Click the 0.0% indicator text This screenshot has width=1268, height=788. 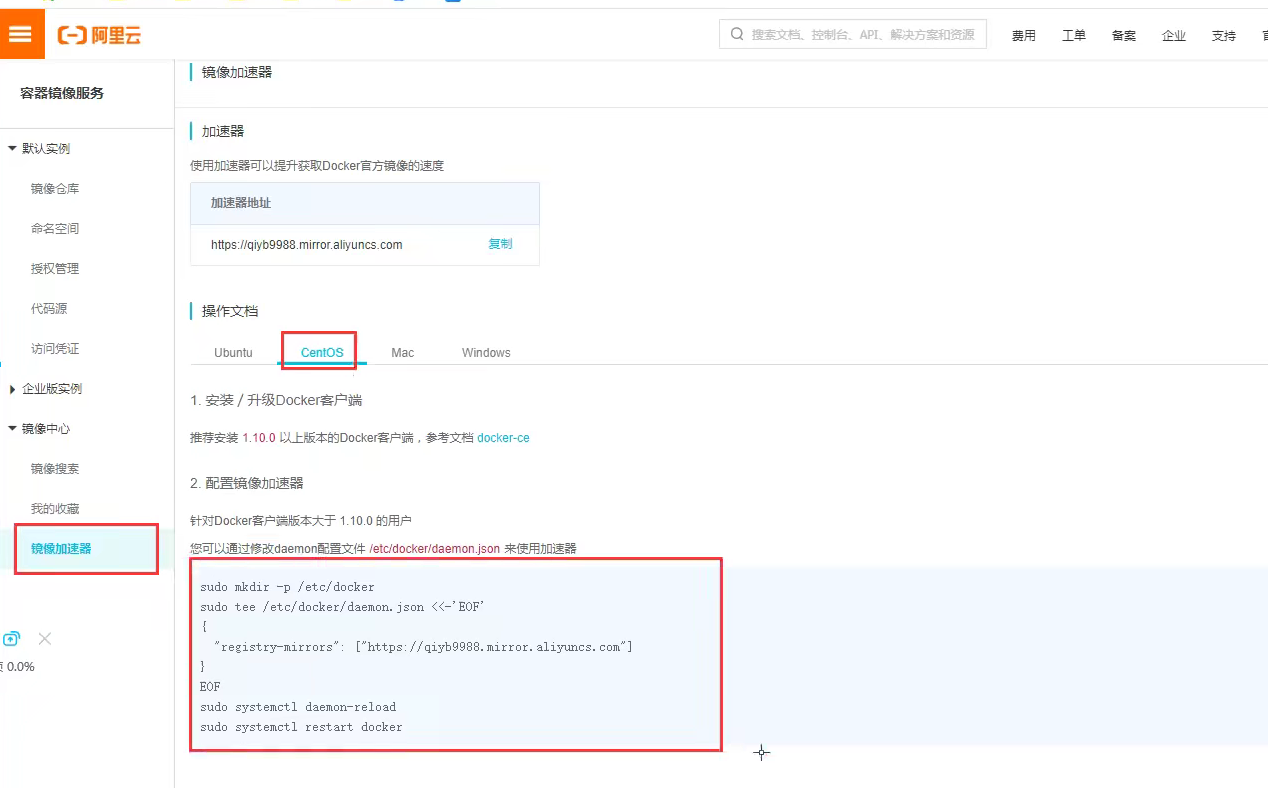(20, 667)
